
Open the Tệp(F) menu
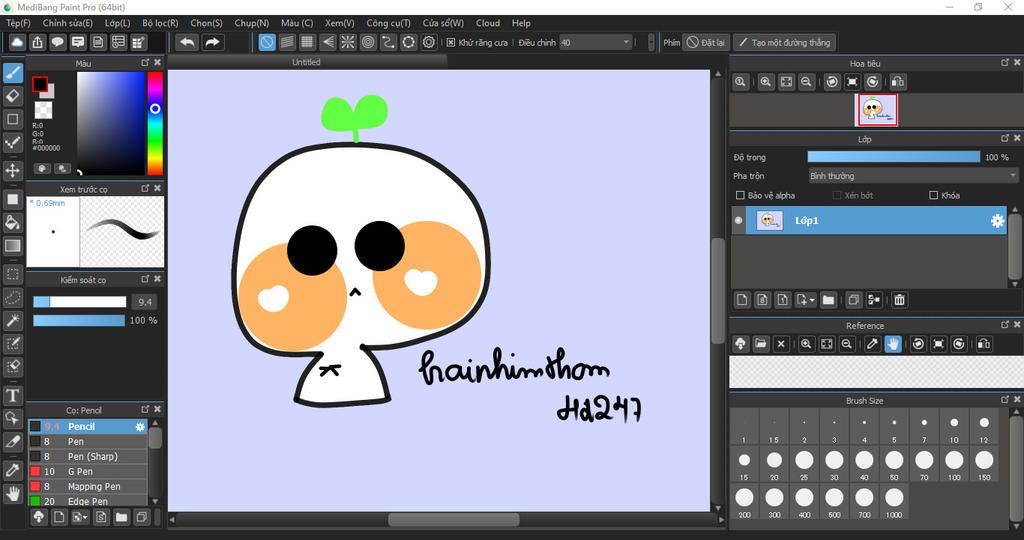coord(18,23)
